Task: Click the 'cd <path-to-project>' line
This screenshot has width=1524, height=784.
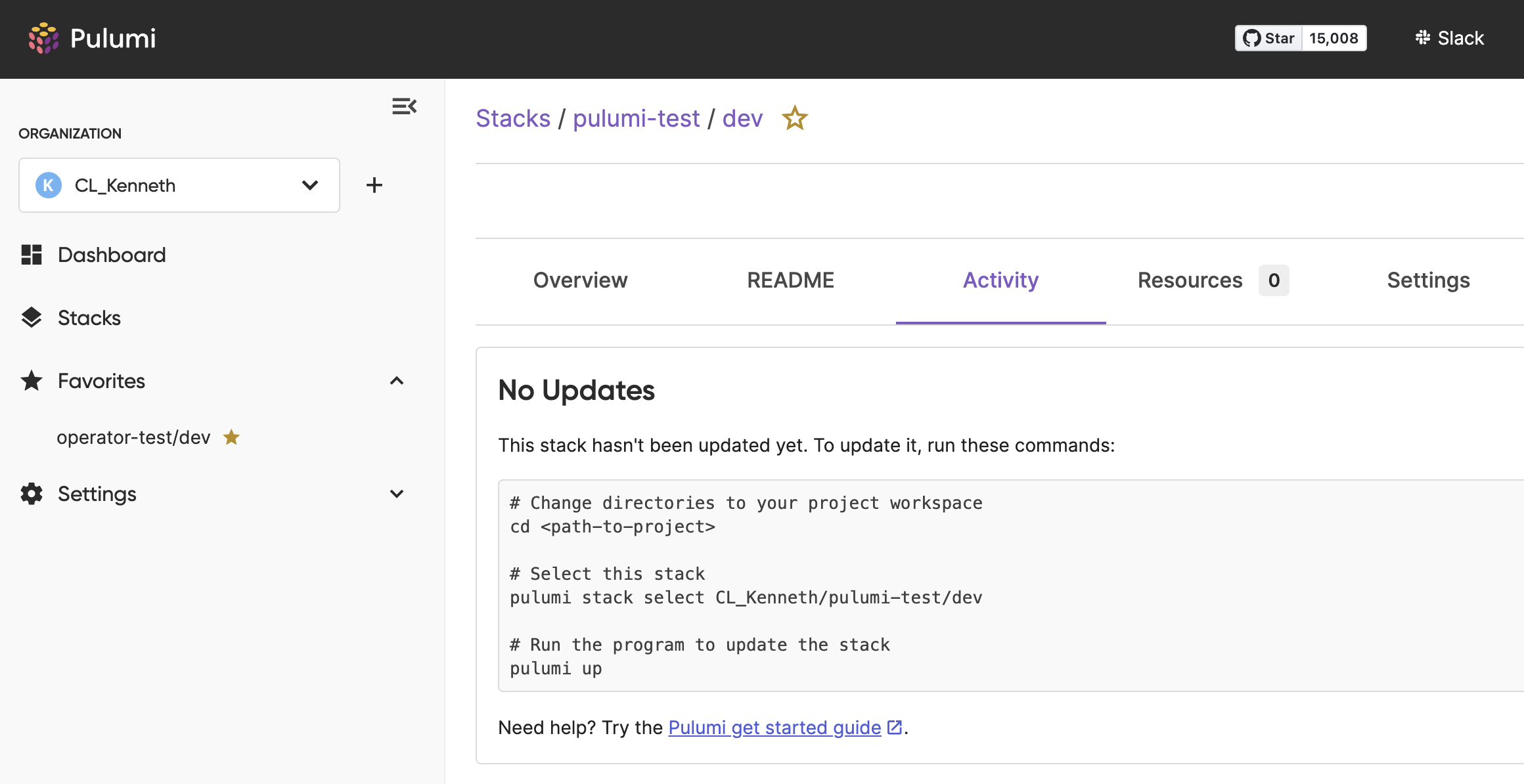Action: click(612, 527)
